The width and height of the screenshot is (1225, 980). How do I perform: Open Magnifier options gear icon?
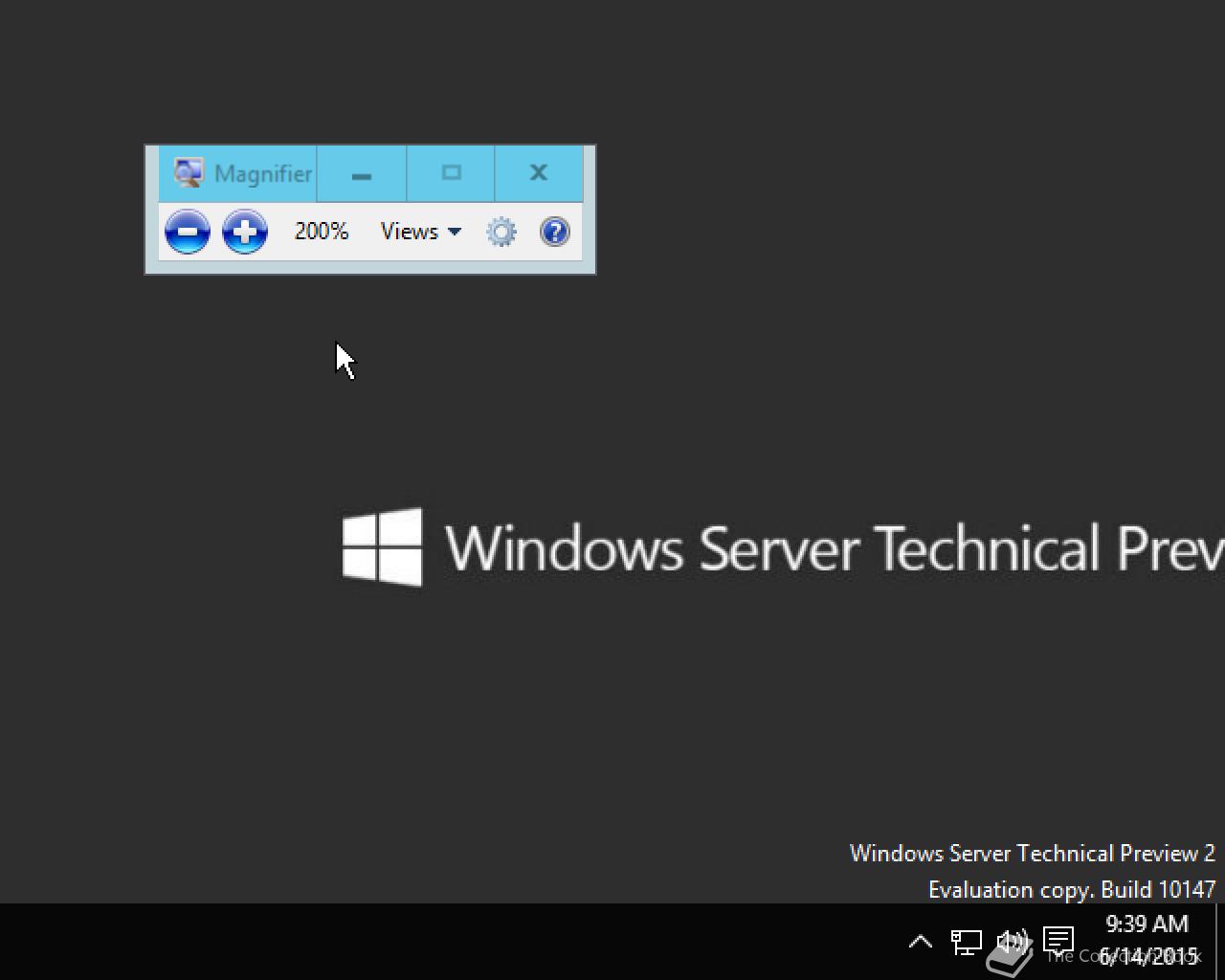pyautogui.click(x=501, y=232)
